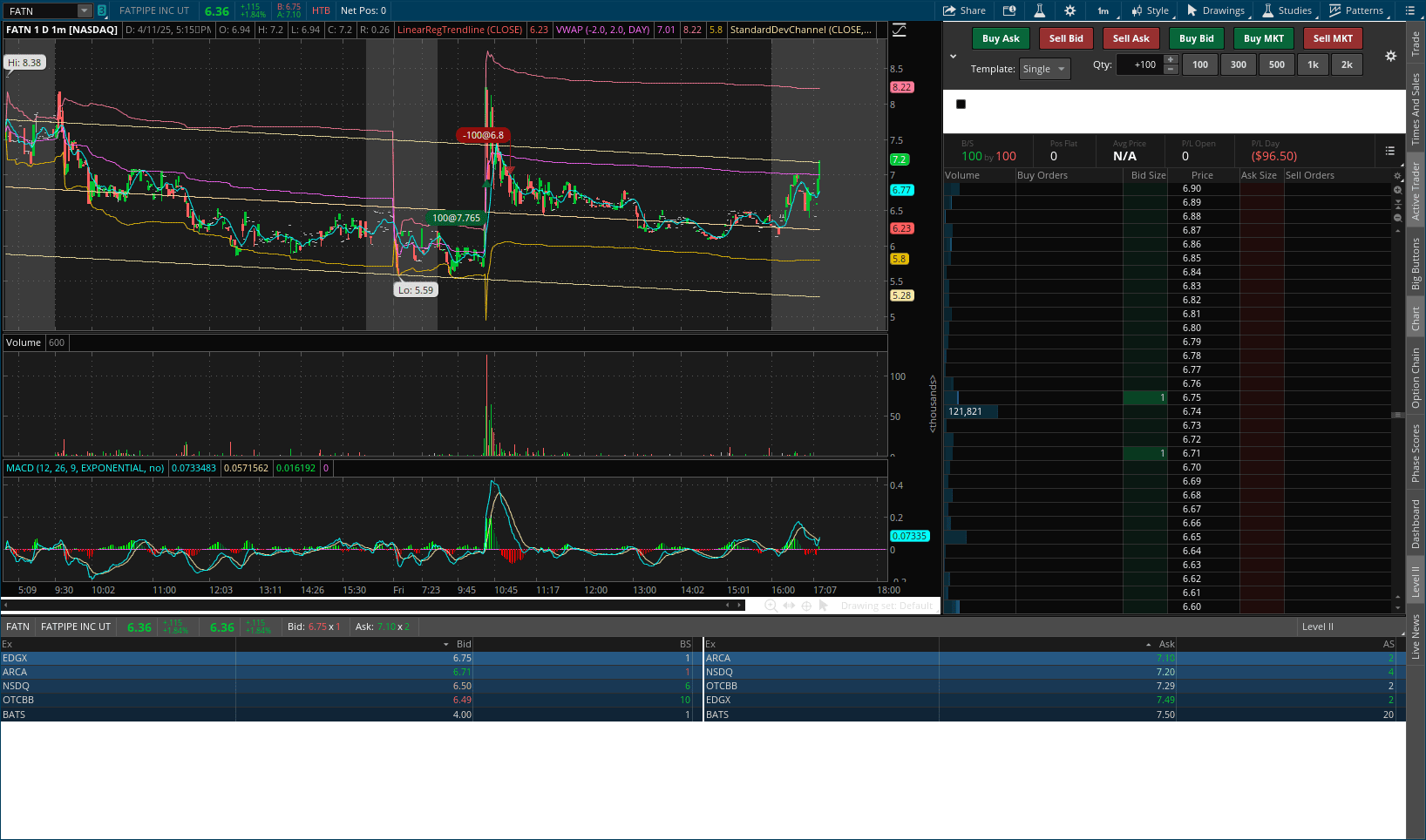Click the black square checkbox in white panel

tap(961, 104)
